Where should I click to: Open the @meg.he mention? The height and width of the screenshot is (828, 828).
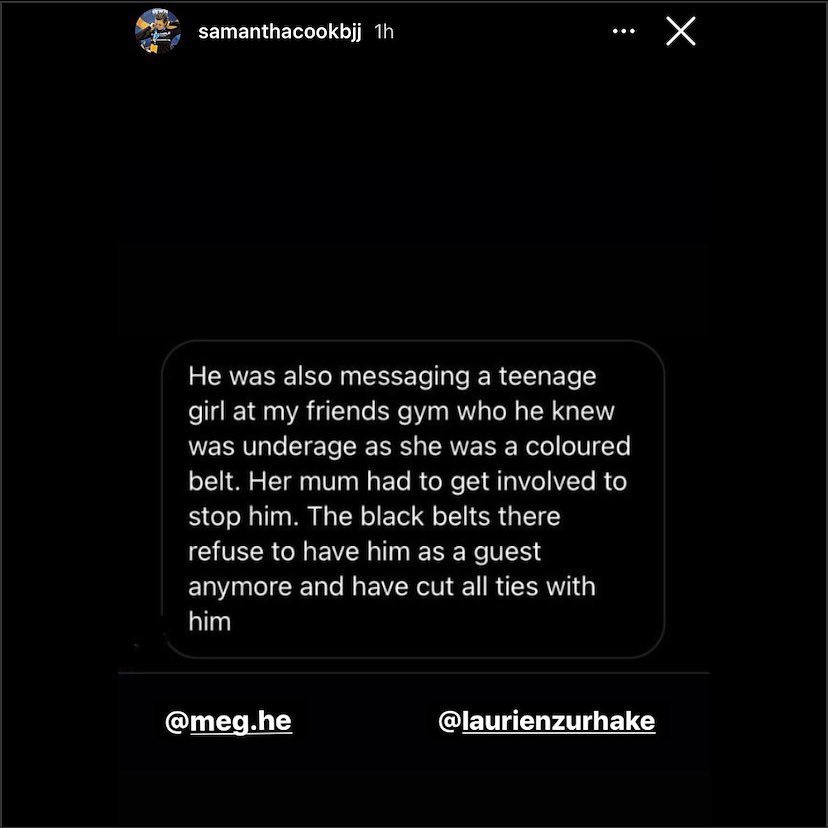pos(228,721)
